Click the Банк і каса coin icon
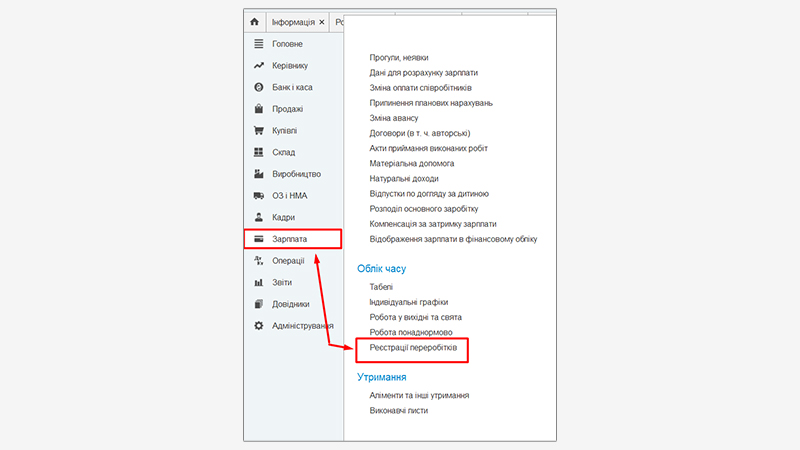The image size is (800, 450). point(258,87)
